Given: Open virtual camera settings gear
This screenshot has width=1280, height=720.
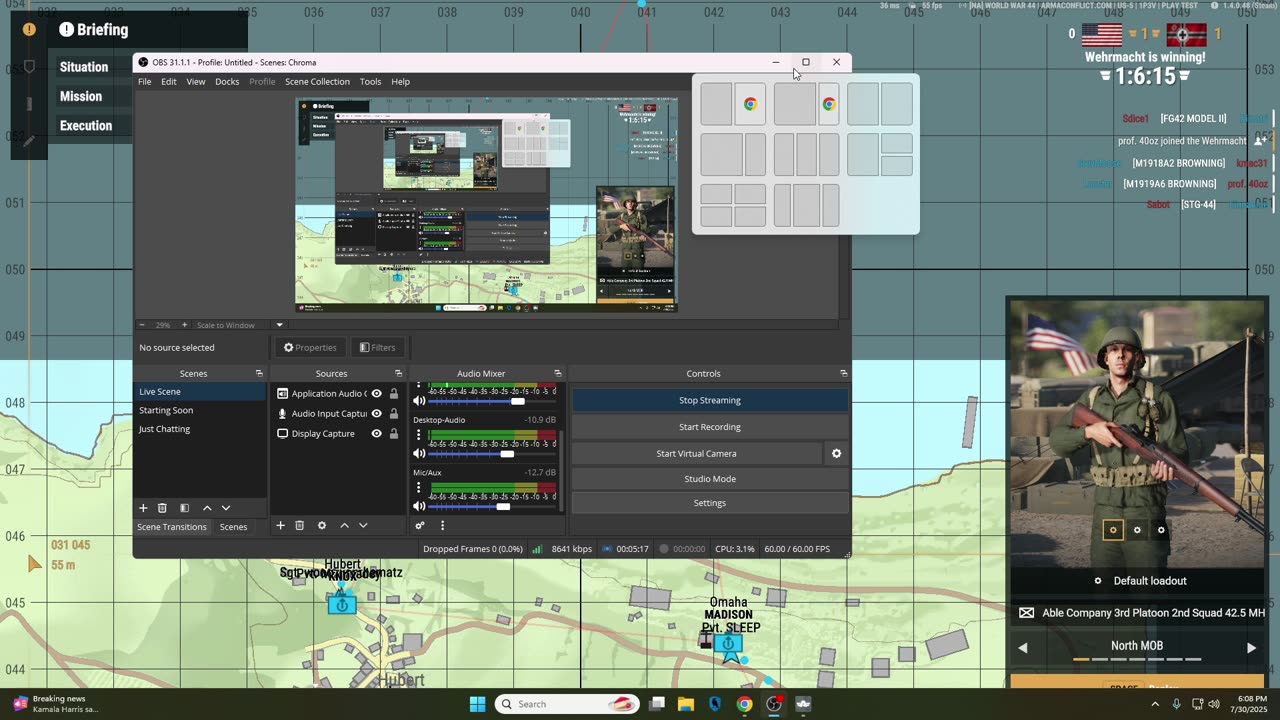Looking at the screenshot, I should tap(836, 453).
